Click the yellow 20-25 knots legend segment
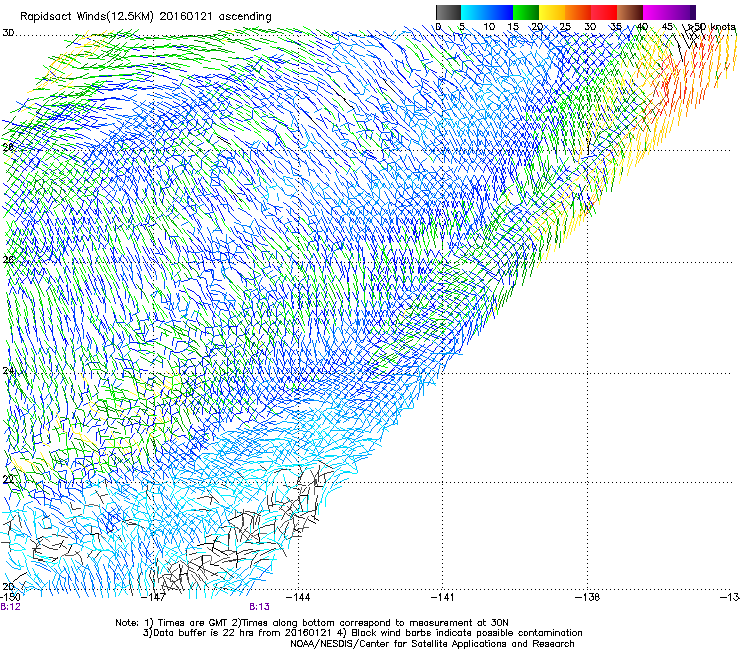 pos(552,12)
